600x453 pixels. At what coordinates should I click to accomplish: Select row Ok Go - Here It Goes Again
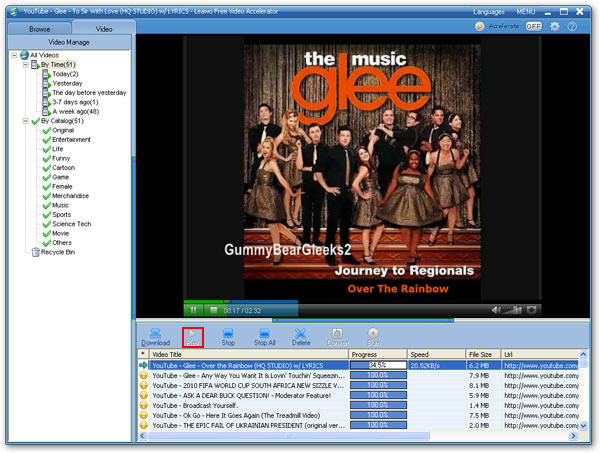tap(359, 416)
